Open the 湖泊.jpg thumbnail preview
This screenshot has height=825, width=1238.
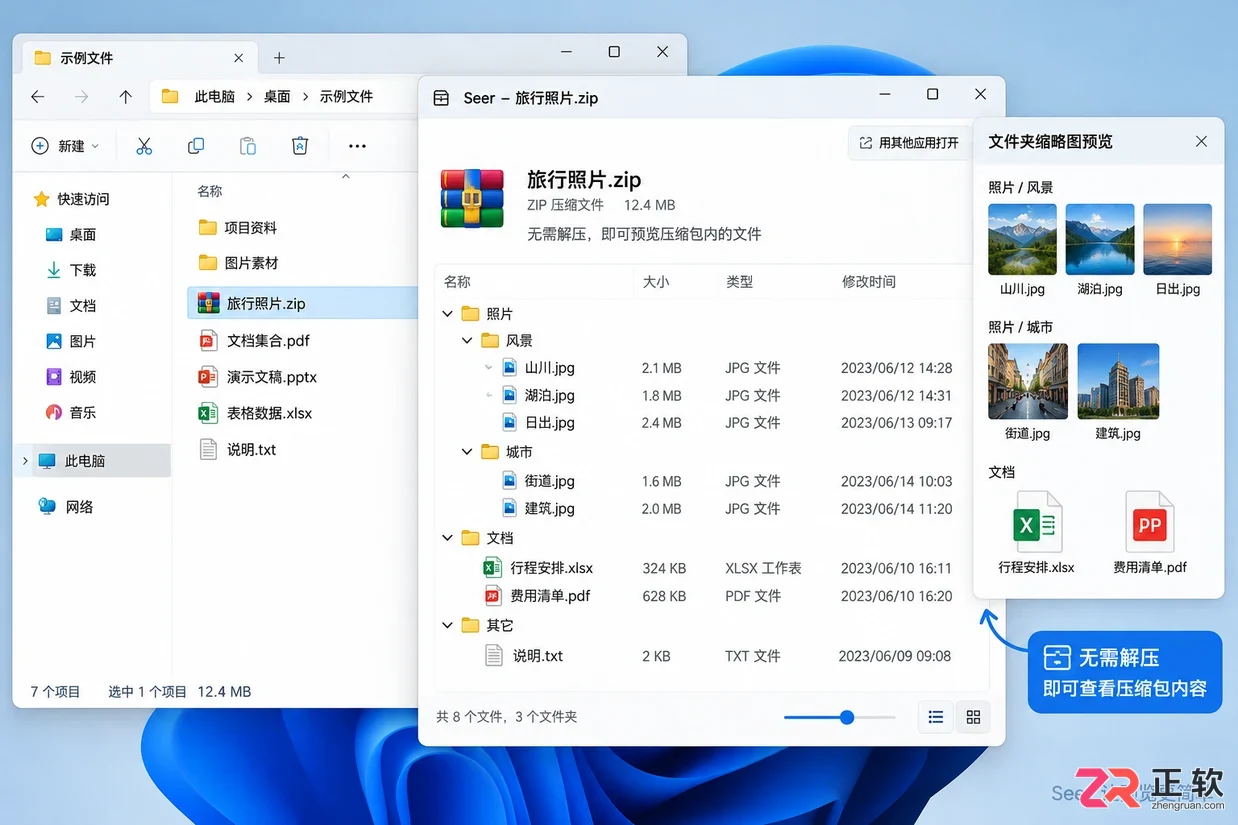pyautogui.click(x=1100, y=239)
